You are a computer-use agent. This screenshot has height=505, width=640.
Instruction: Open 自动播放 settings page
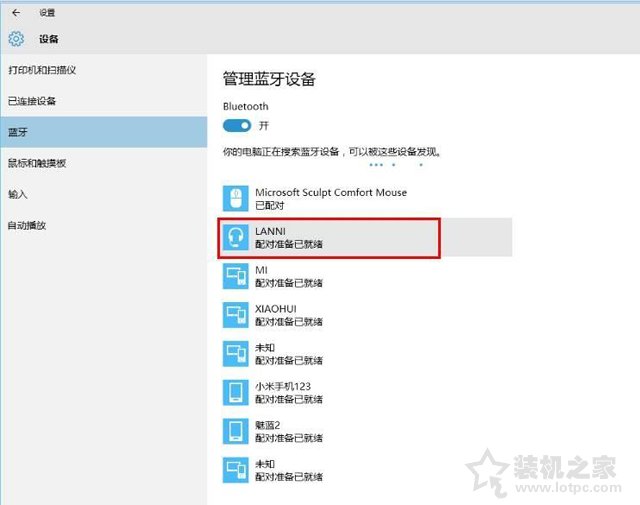pos(27,225)
